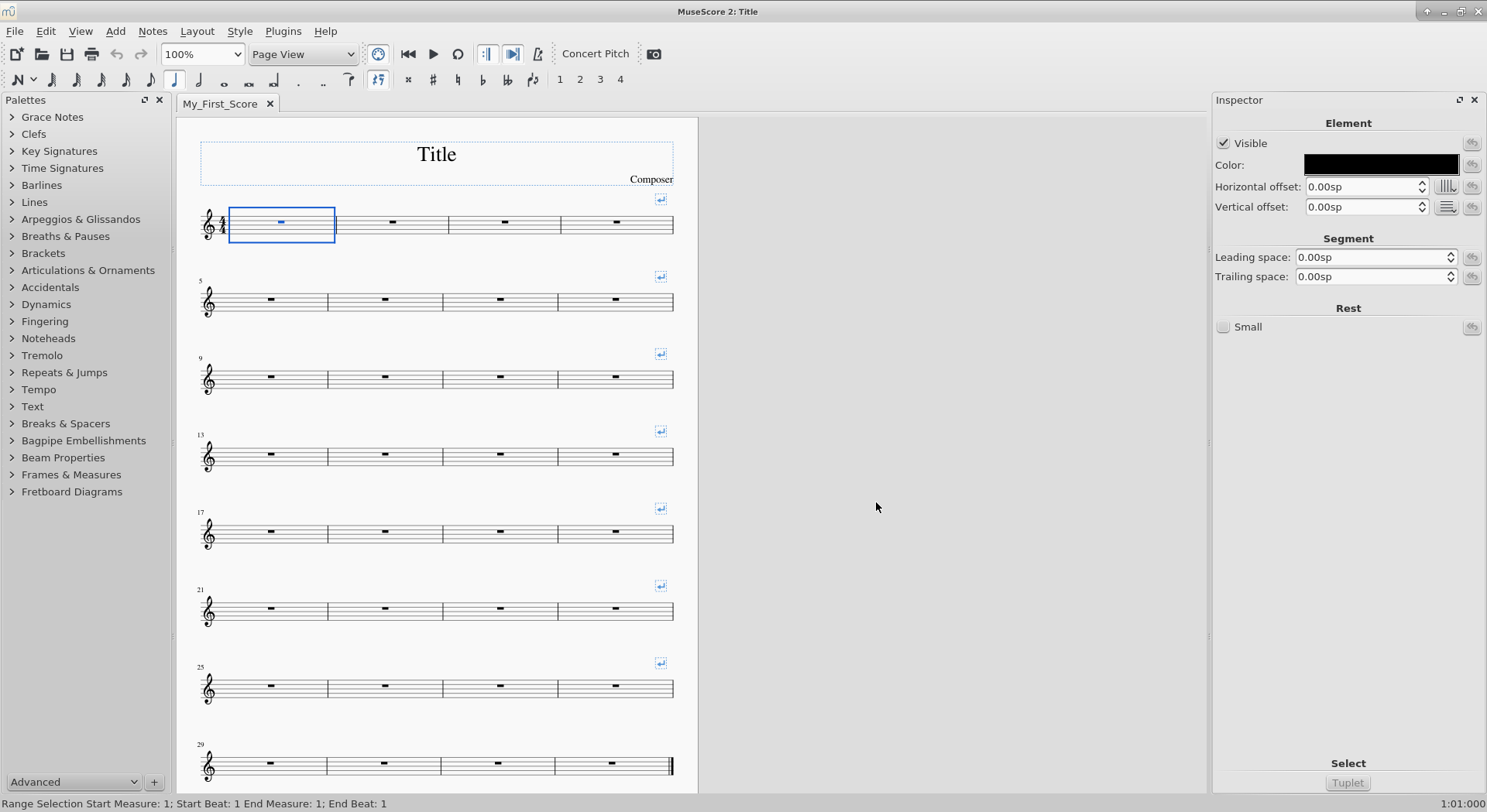The width and height of the screenshot is (1487, 812).
Task: Enable note input mode icon
Action: [x=19, y=80]
